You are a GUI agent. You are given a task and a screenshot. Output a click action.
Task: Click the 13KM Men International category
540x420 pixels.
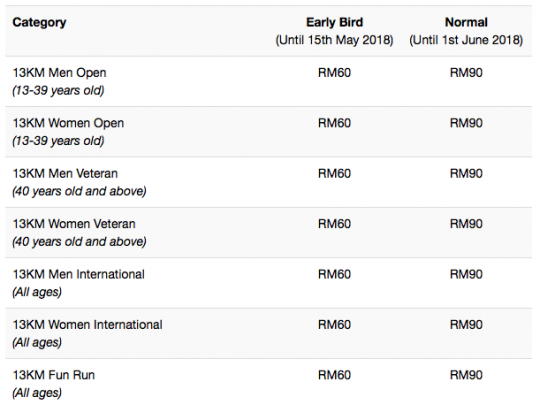(79, 274)
